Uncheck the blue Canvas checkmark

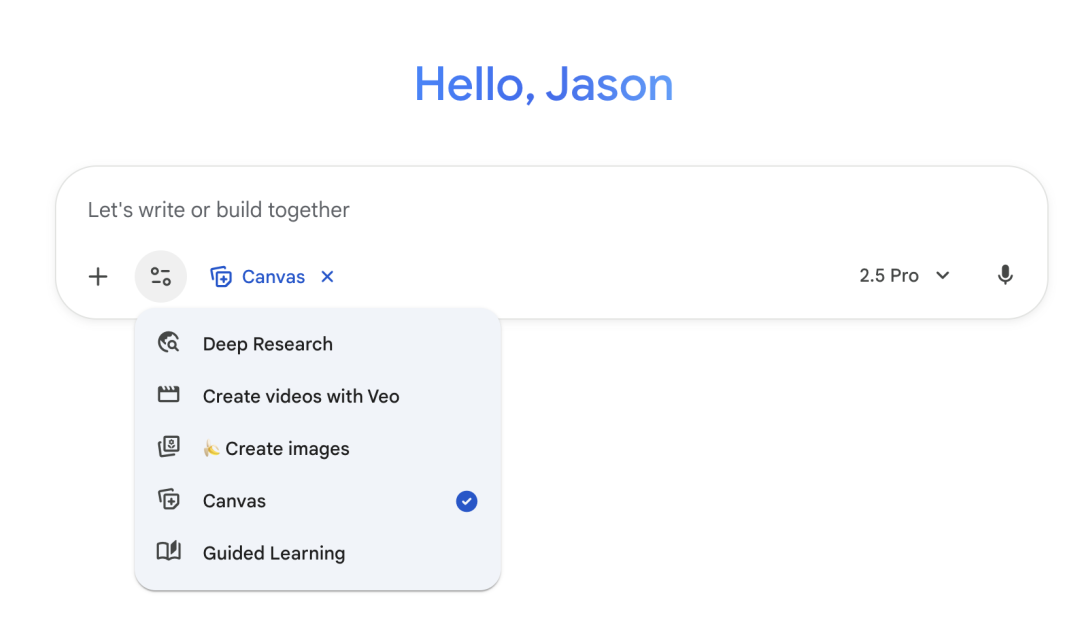click(x=466, y=501)
